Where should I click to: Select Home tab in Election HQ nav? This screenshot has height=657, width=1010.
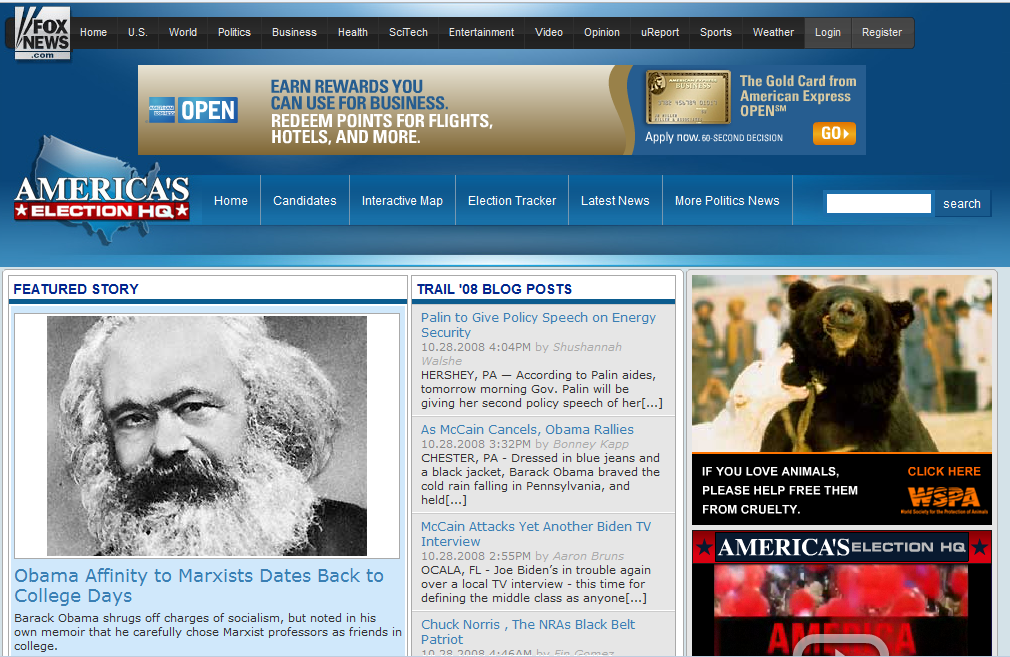click(x=231, y=200)
